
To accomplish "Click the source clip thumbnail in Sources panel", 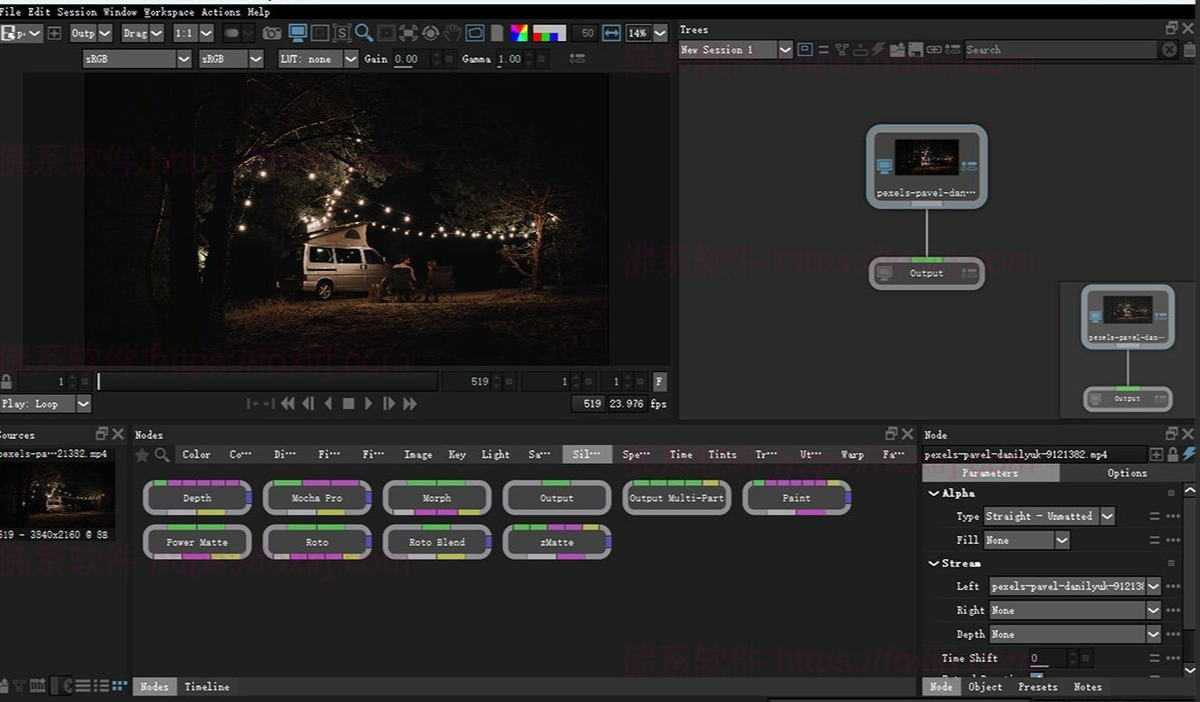I will (56, 492).
